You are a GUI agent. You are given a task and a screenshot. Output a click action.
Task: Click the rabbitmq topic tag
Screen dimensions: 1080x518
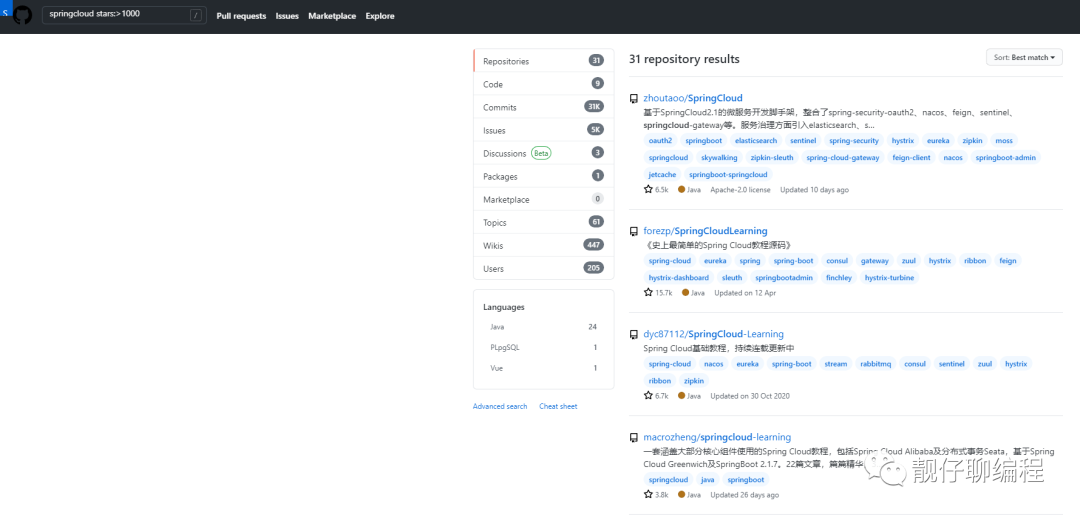875,364
